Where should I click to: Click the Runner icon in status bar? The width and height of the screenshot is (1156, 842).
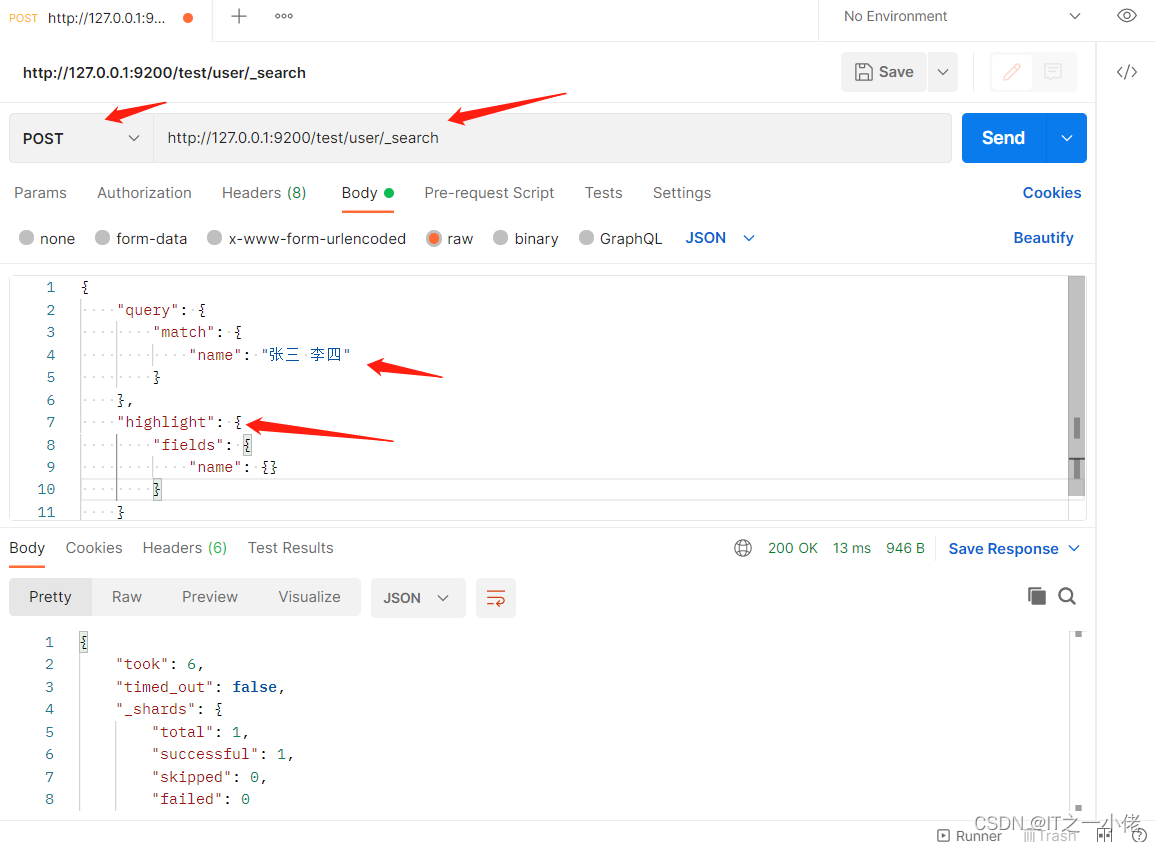(x=943, y=835)
